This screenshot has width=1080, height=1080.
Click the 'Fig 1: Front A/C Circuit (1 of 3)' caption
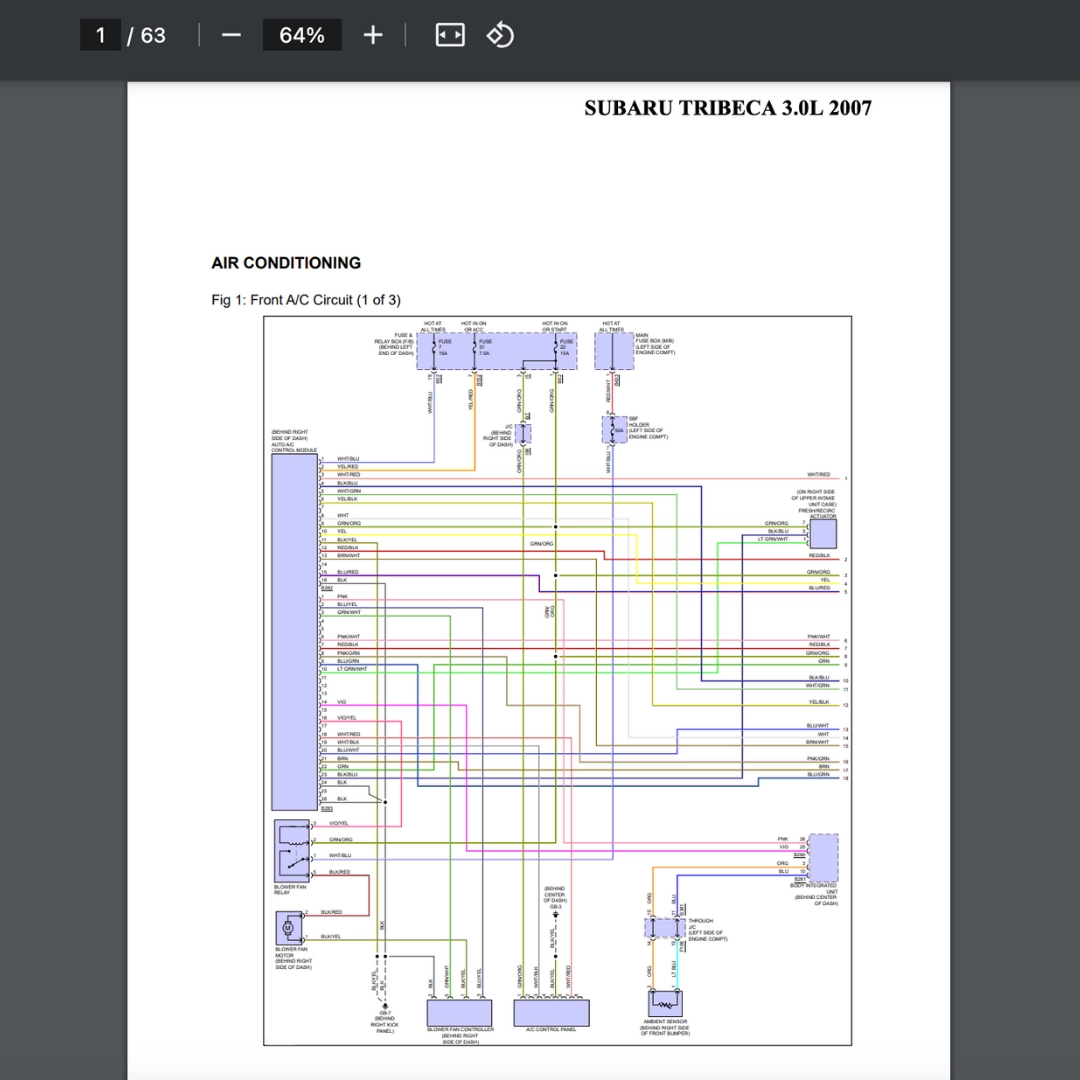[x=306, y=300]
